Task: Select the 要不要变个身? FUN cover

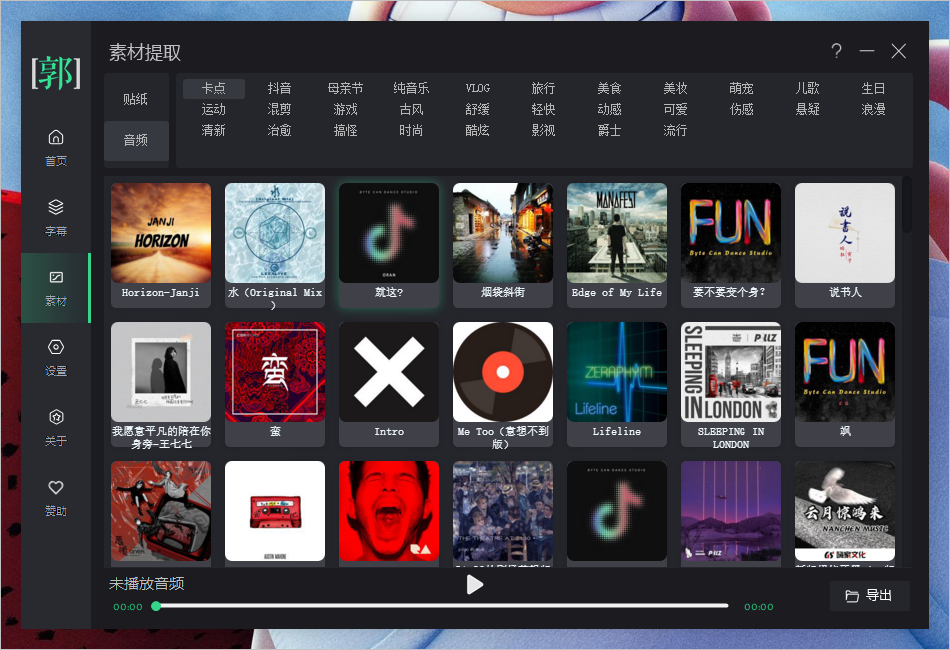Action: click(731, 233)
